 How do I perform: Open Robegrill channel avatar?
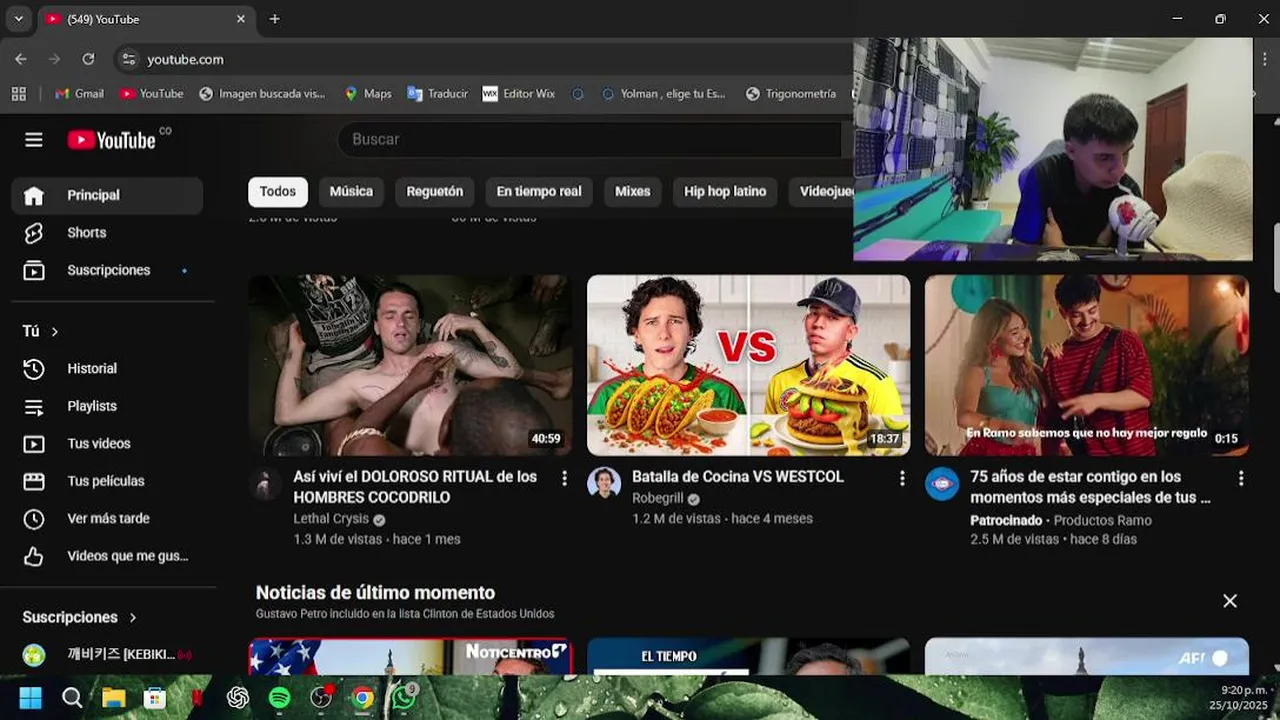click(x=604, y=483)
